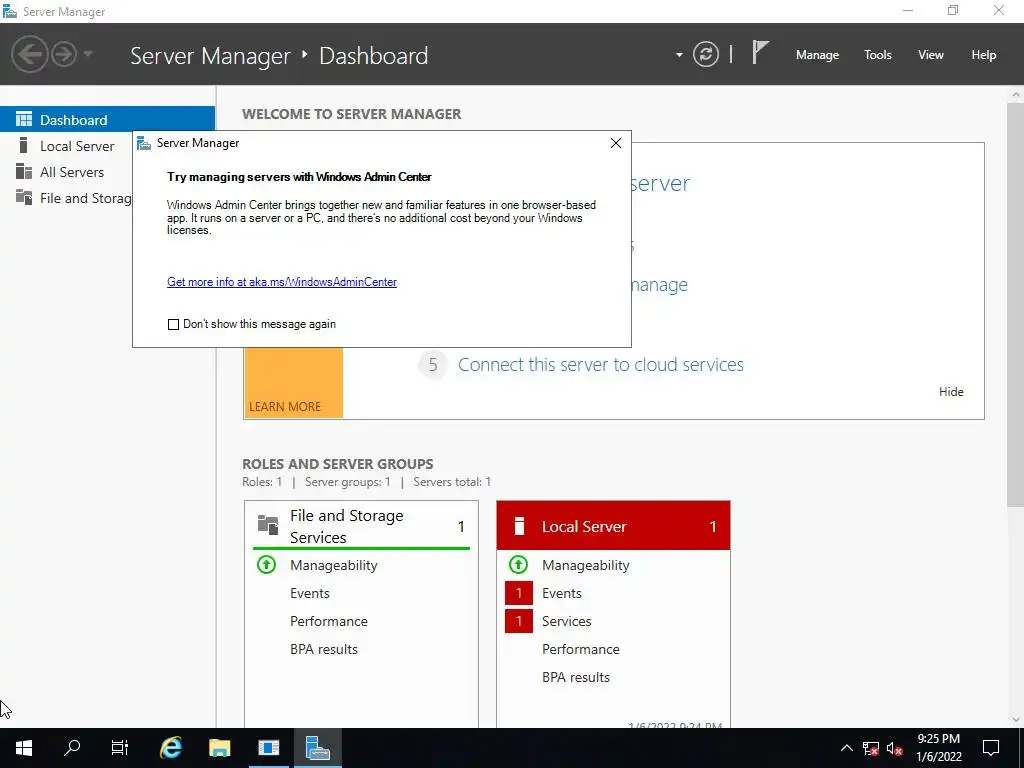This screenshot has height=768, width=1024.
Task: Click the taskbar search icon
Action: pos(72,748)
